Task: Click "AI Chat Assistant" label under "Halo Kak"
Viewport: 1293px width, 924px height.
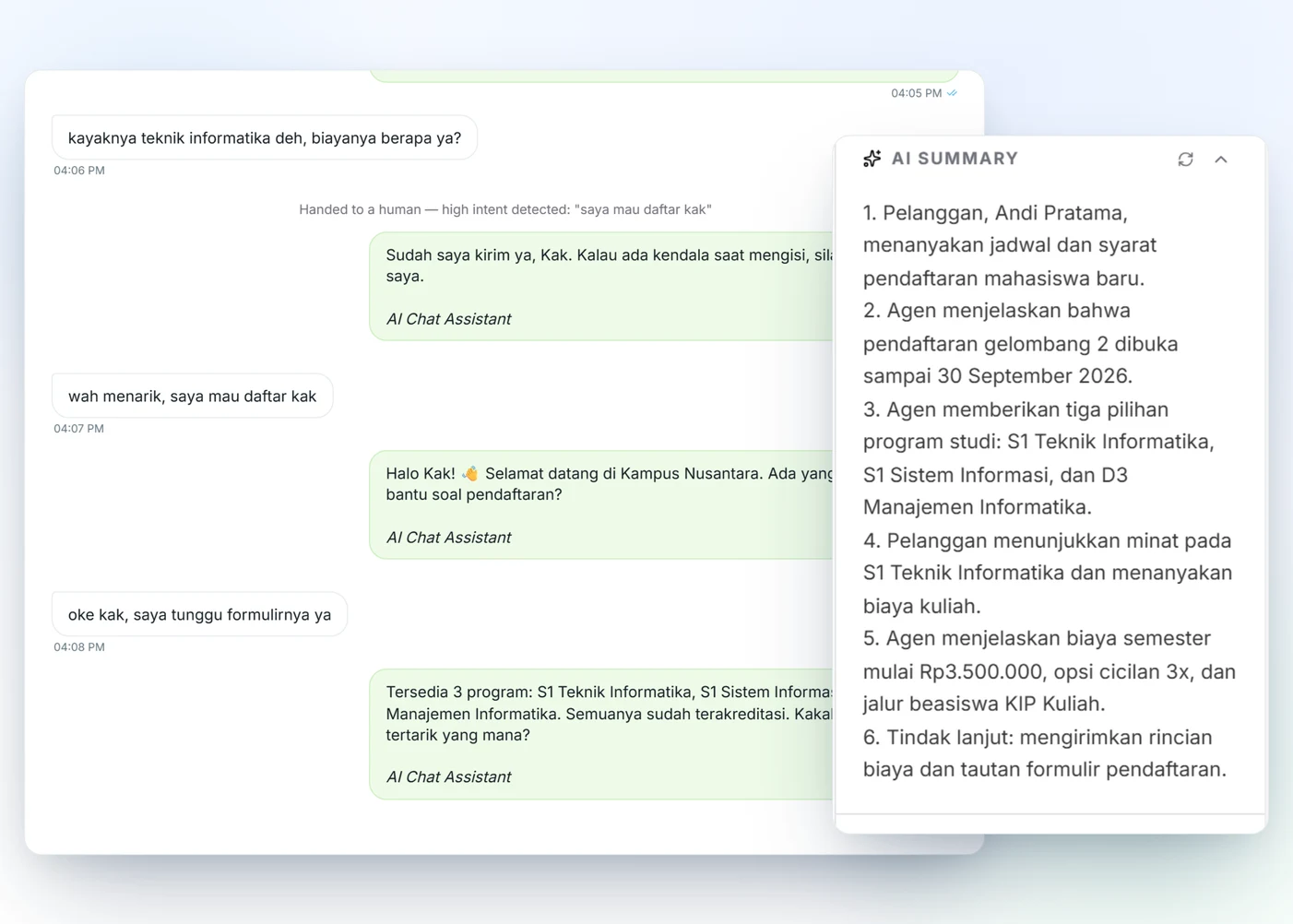Action: [x=448, y=538]
